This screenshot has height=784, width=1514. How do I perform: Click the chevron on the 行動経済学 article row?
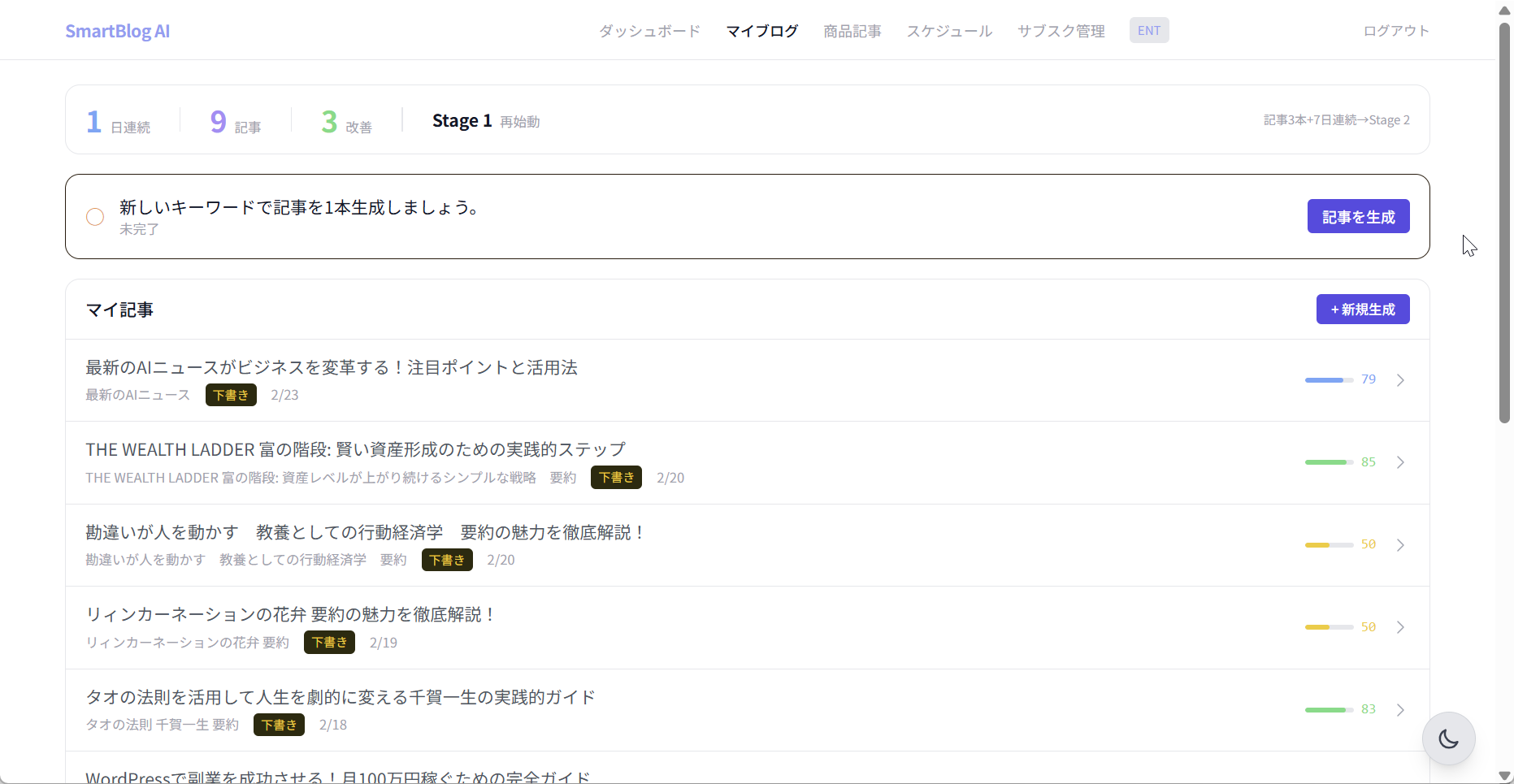pyautogui.click(x=1400, y=545)
